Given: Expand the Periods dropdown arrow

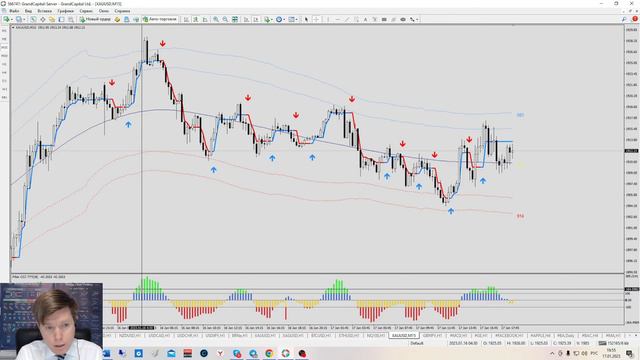Looking at the screenshot, I should [284, 19].
